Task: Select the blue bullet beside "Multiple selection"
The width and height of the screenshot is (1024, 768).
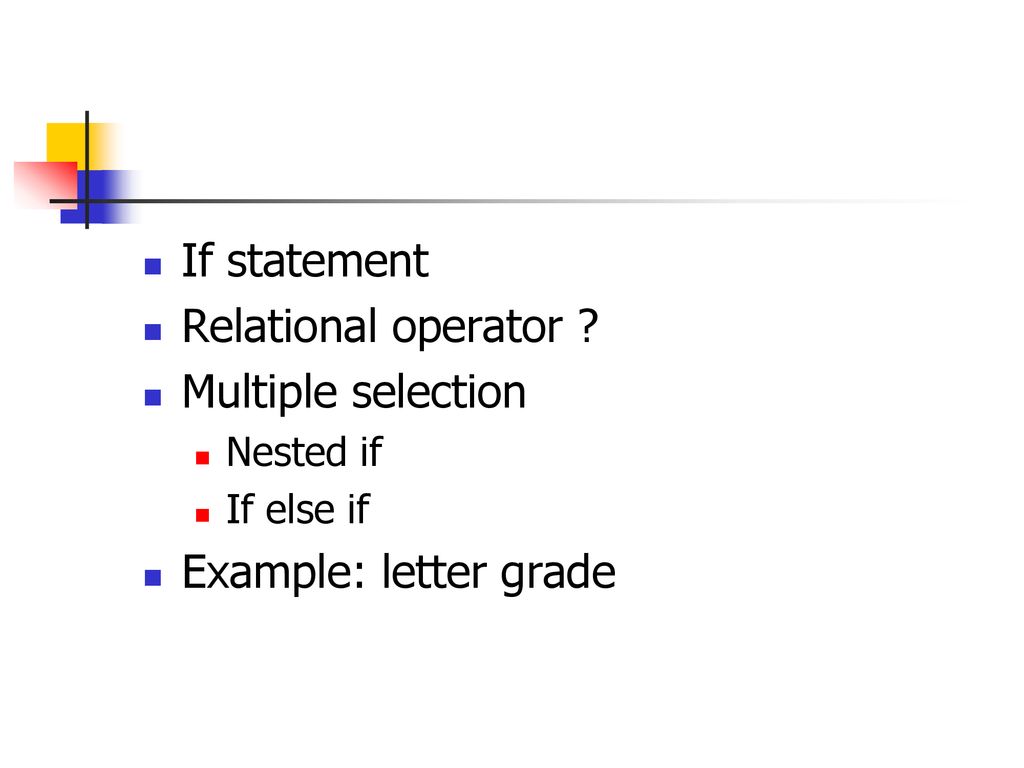Action: (x=153, y=398)
